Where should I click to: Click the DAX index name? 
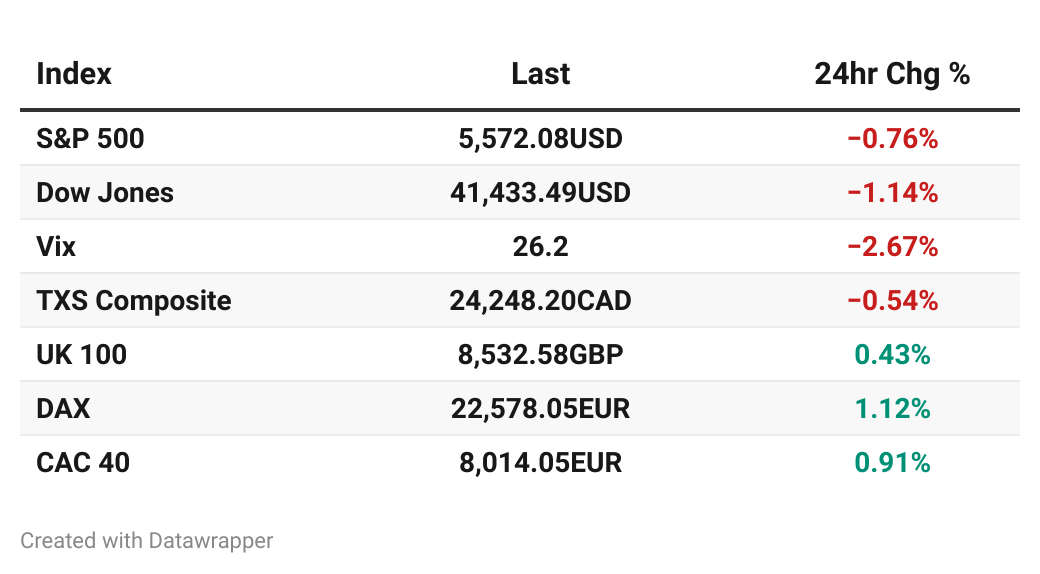pyautogui.click(x=63, y=409)
